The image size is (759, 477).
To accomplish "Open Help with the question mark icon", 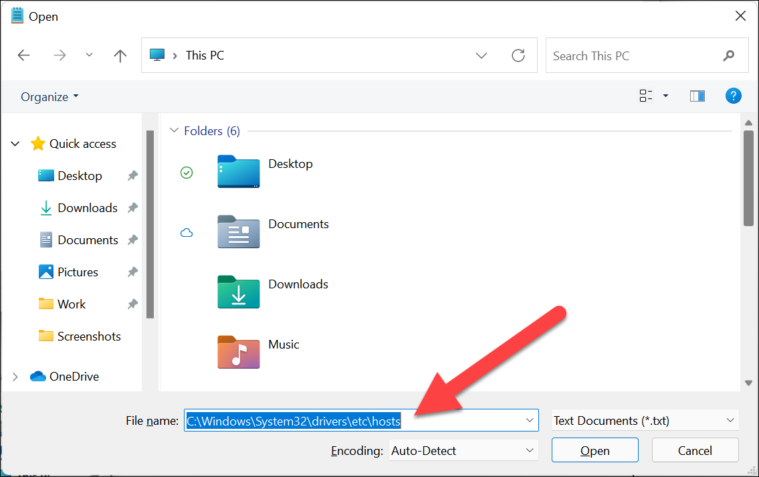I will pos(733,95).
